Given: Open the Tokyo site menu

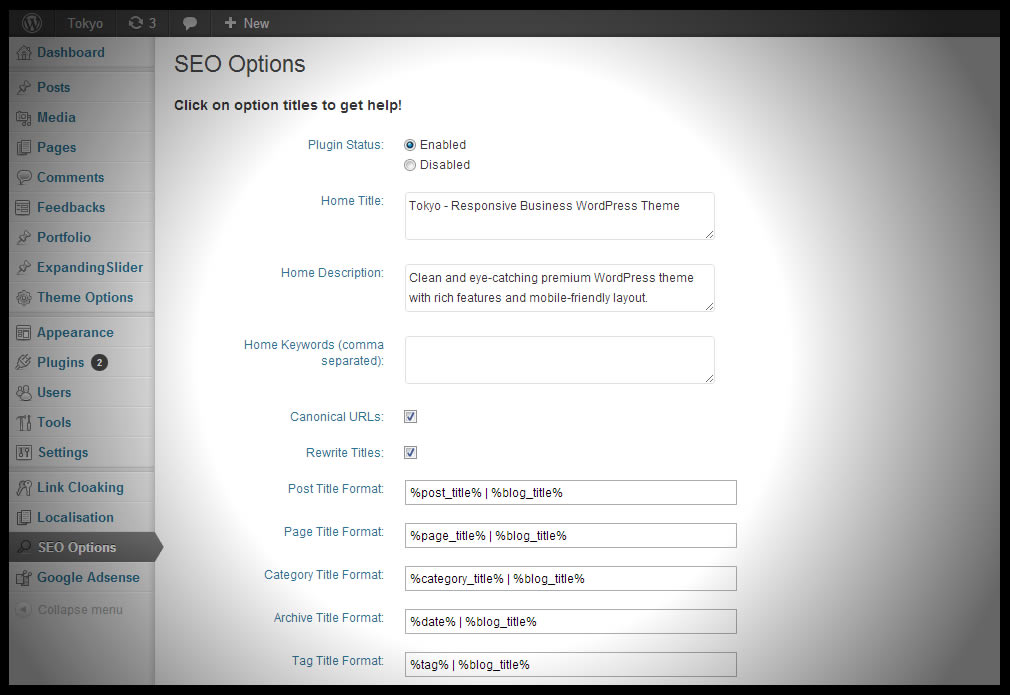Looking at the screenshot, I should coord(85,23).
